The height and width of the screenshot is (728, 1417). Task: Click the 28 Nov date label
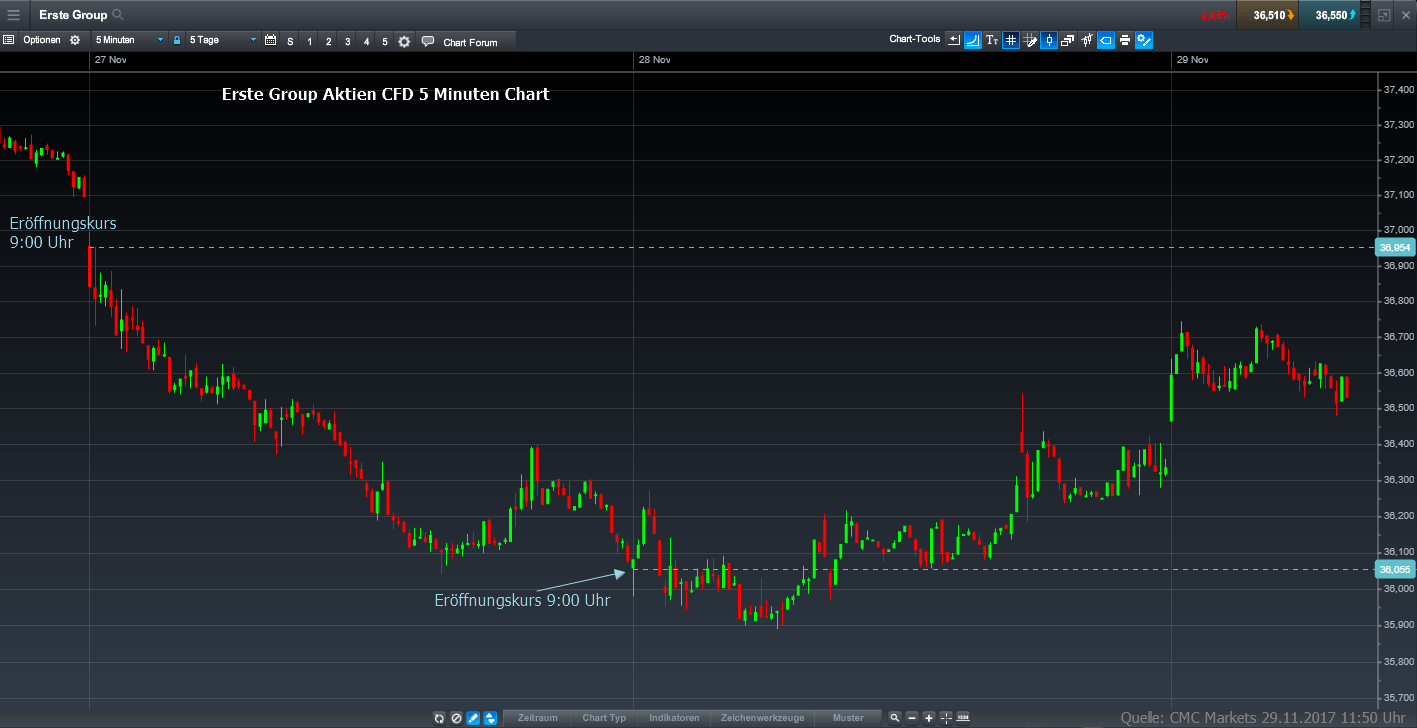coord(654,60)
